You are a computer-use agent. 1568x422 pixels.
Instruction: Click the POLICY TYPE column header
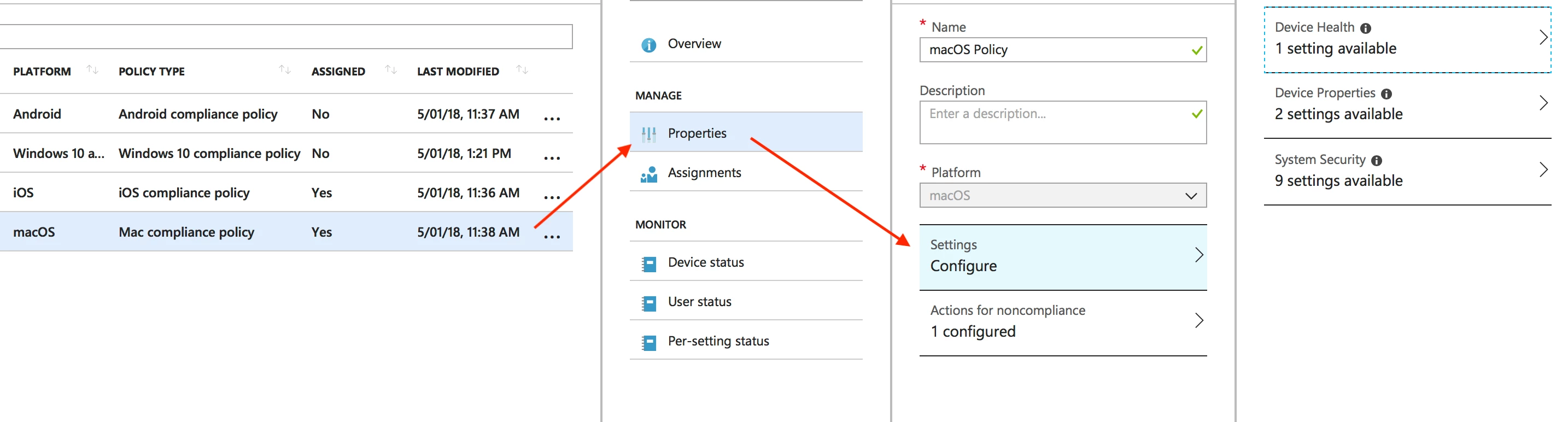point(151,71)
